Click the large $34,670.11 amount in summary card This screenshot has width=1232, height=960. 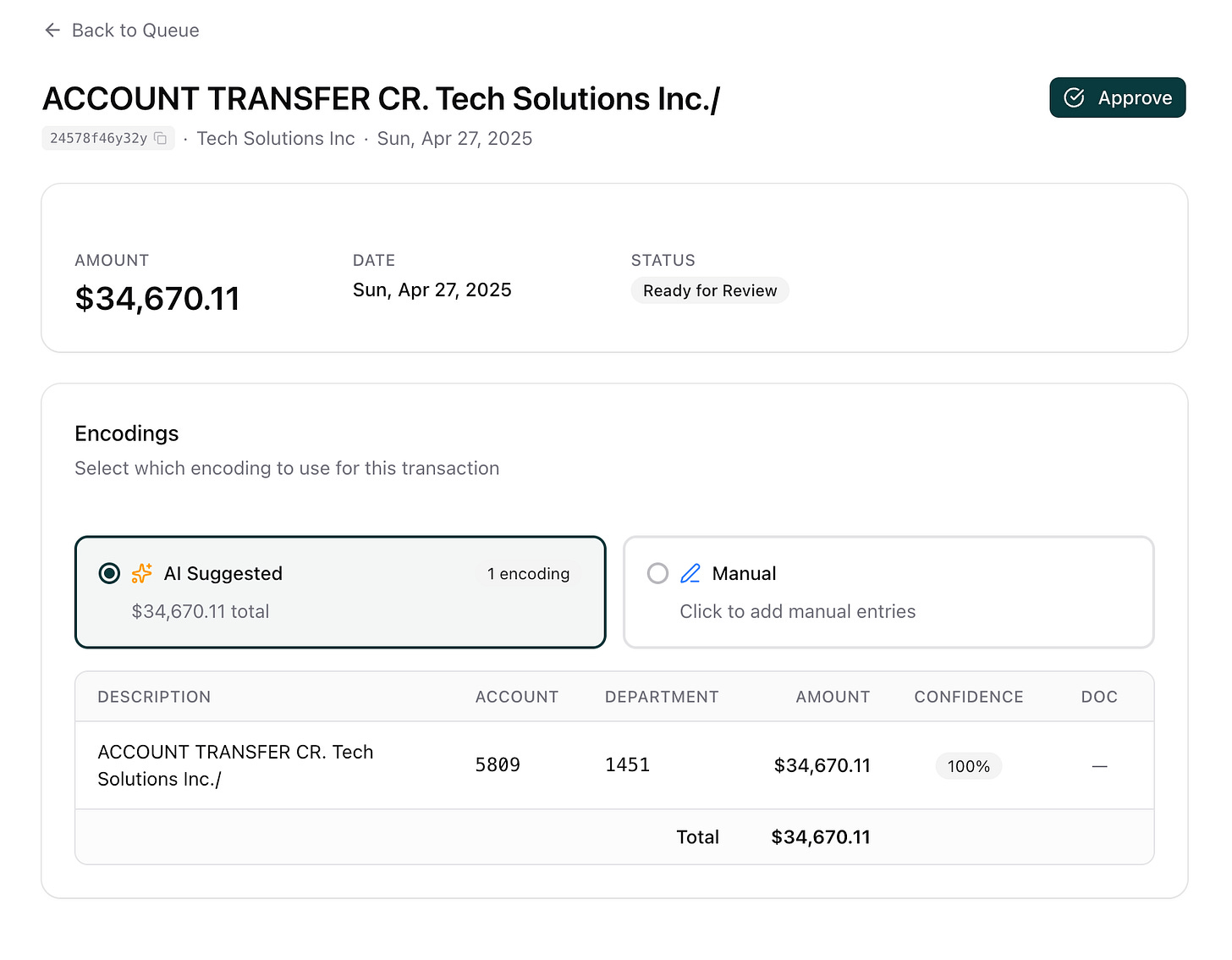[157, 299]
